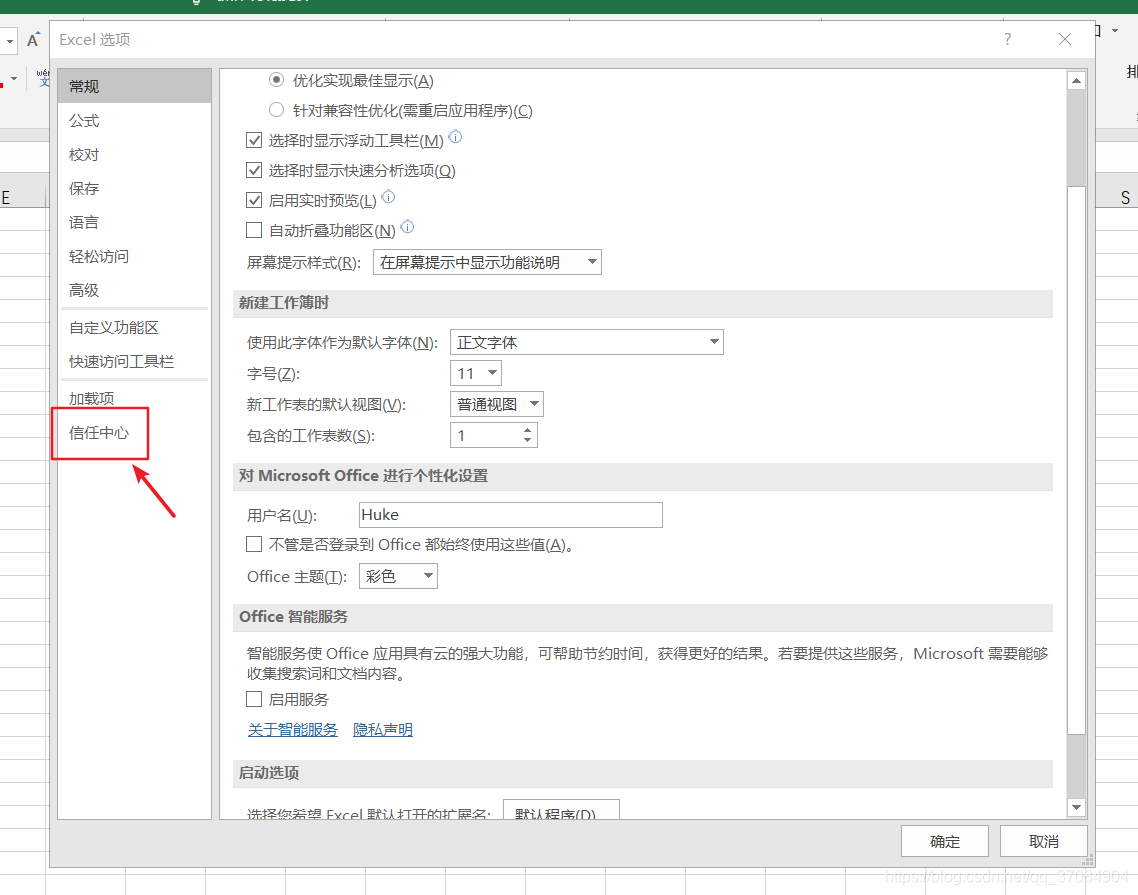
Task: Select 针对兼容性优化 radio button
Action: click(277, 110)
